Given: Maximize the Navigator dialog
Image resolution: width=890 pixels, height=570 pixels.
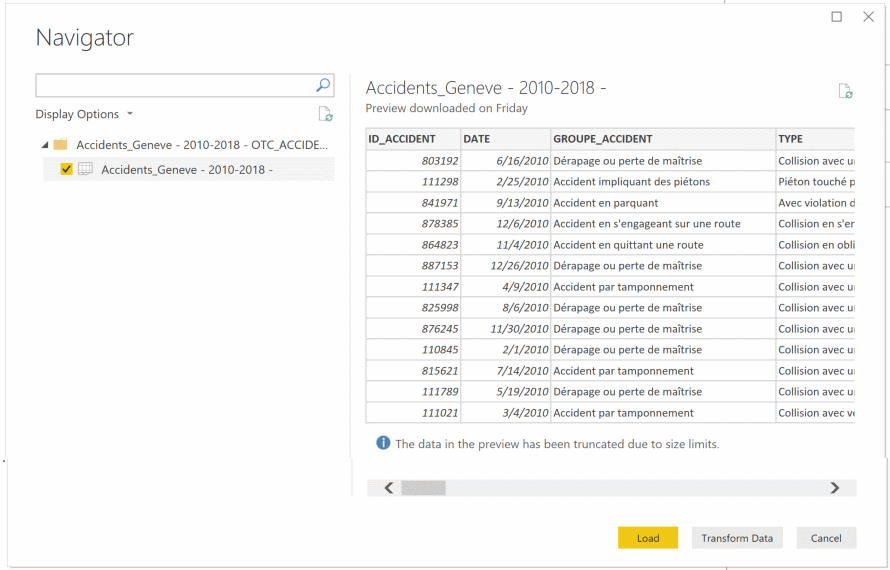Looking at the screenshot, I should 837,16.
